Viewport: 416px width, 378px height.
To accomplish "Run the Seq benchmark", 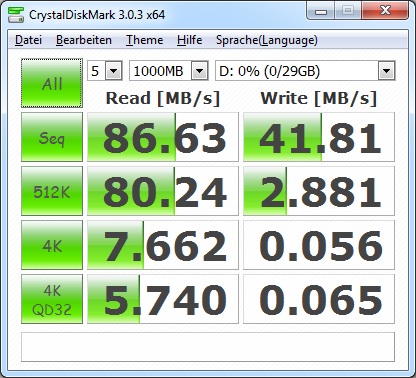I will pyautogui.click(x=52, y=137).
